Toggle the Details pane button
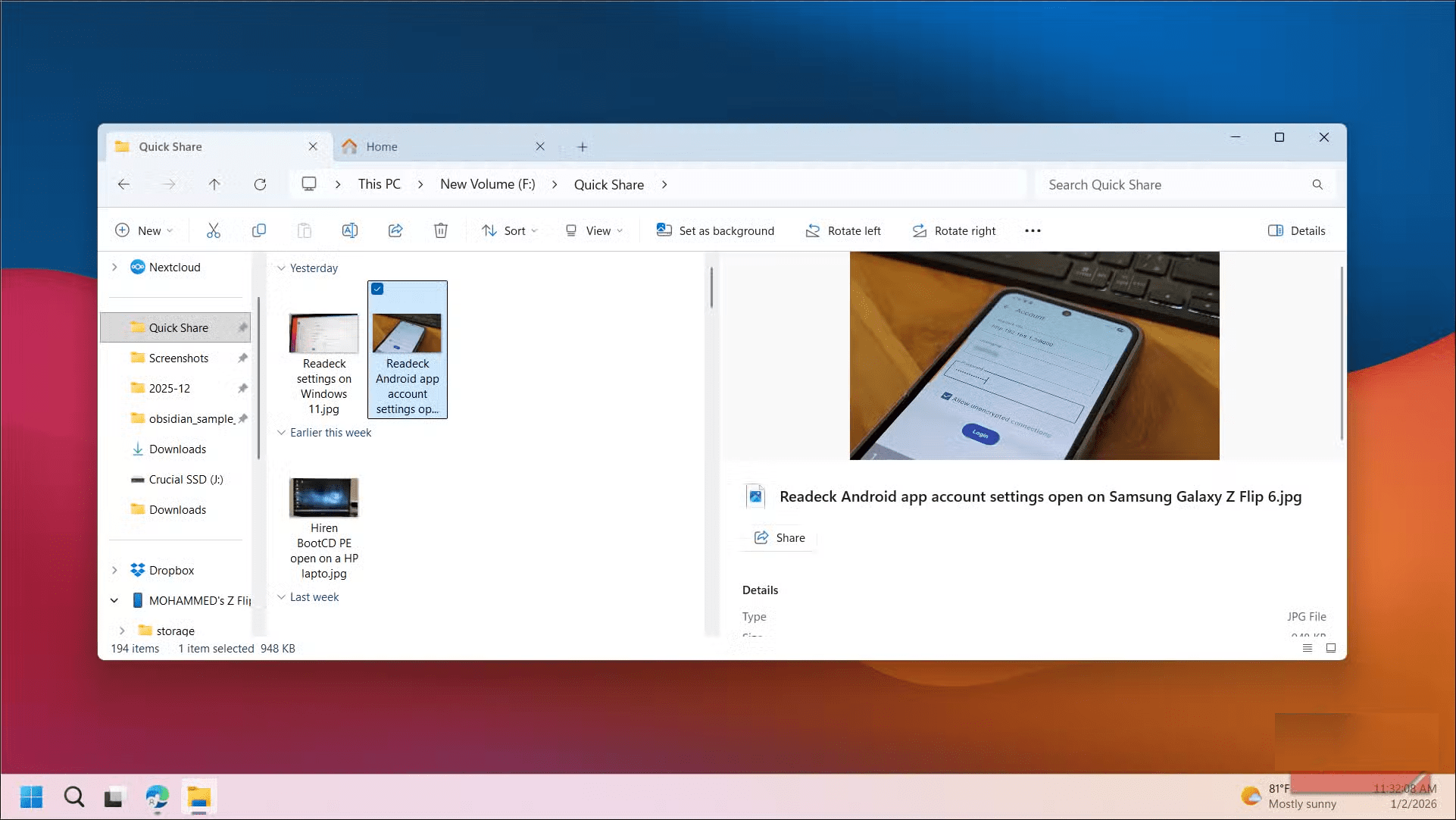Screen dimensions: 1456x820 point(1296,230)
